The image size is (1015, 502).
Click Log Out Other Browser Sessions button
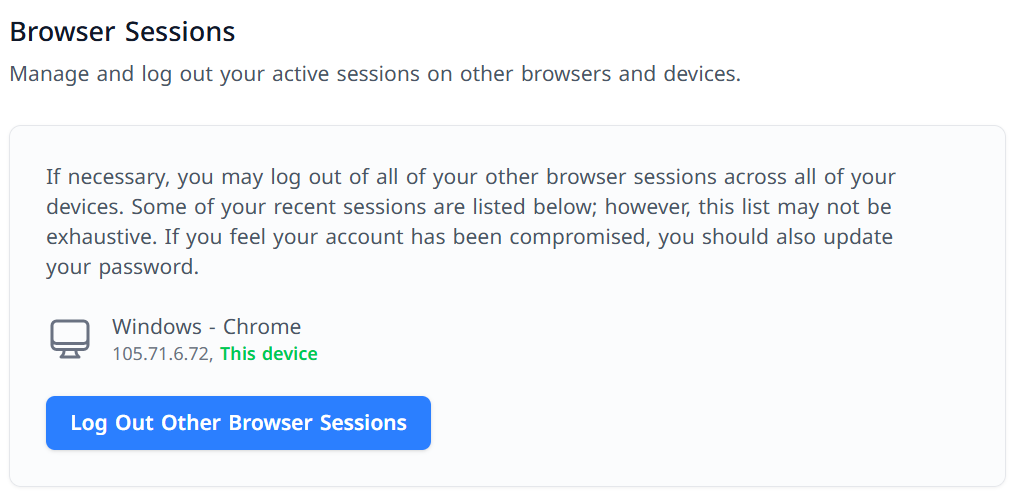pos(238,423)
